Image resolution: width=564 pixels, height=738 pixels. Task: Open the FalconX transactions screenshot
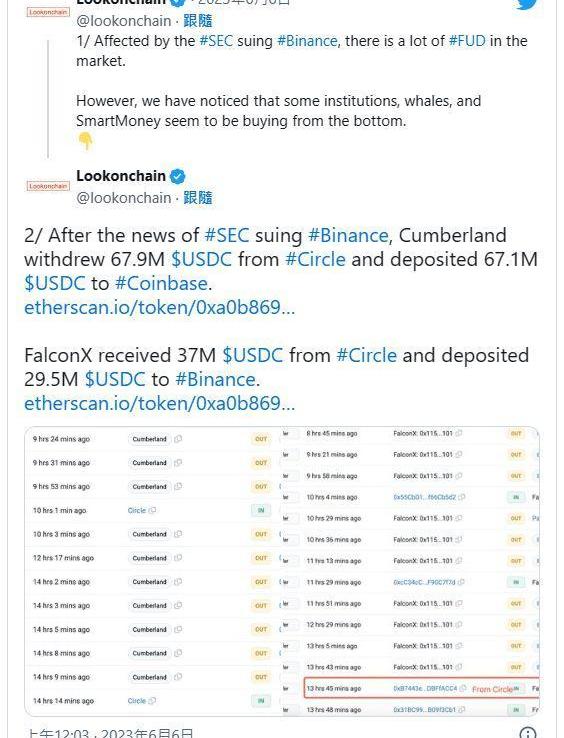(411, 571)
